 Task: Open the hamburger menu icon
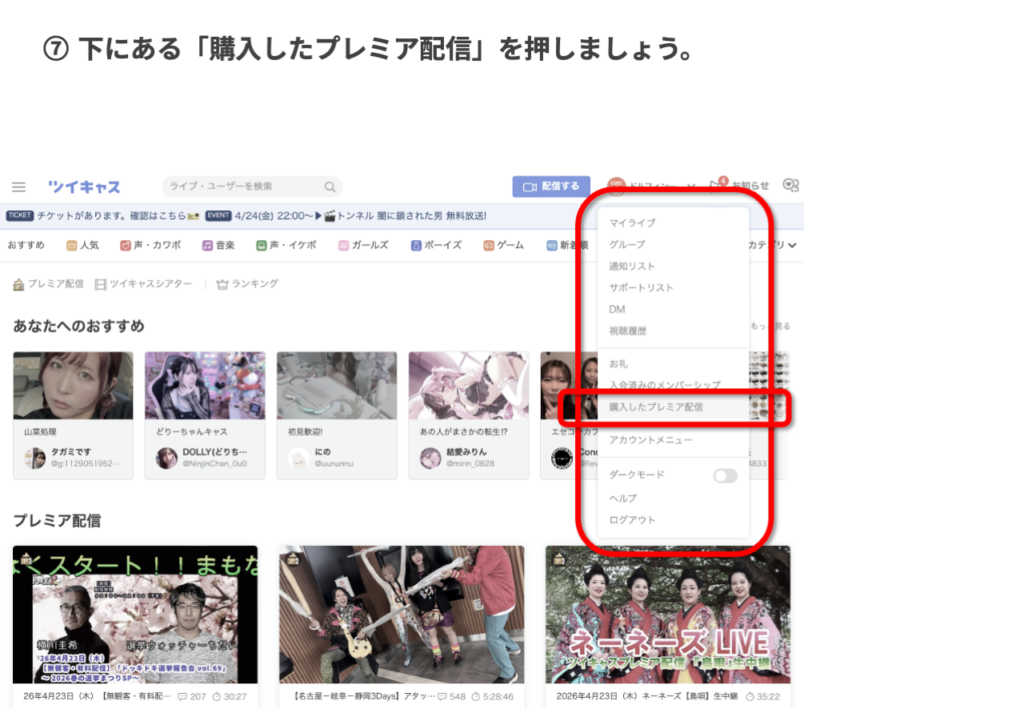click(19, 187)
